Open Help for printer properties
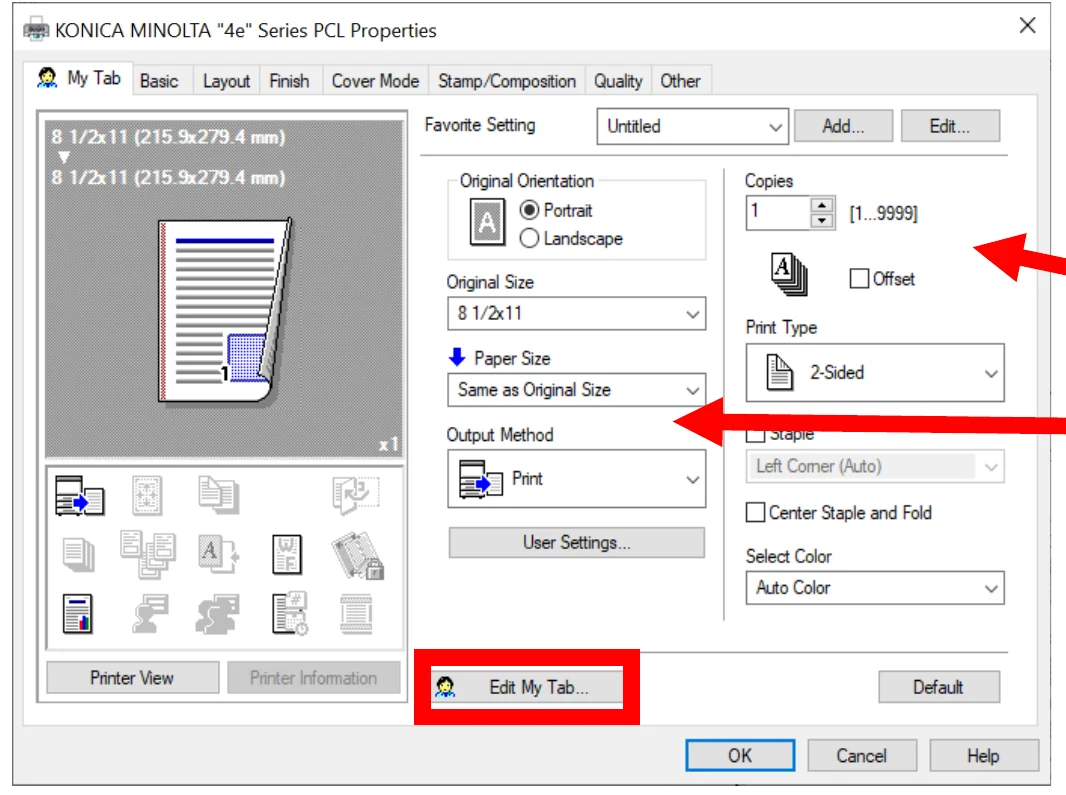Screen dimensions: 1066x795 pos(984,756)
